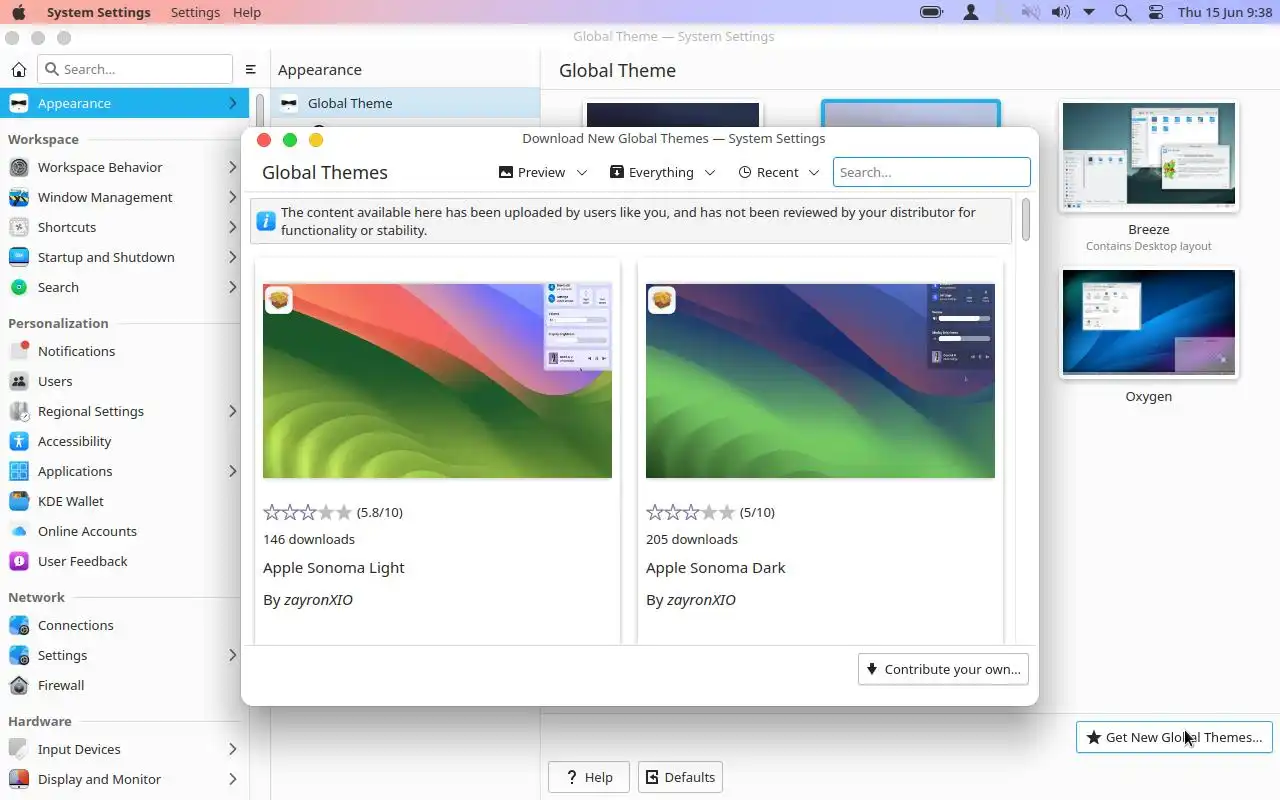The image size is (1280, 800).
Task: Click the star rating of Apple Sonoma Light
Action: (x=307, y=512)
